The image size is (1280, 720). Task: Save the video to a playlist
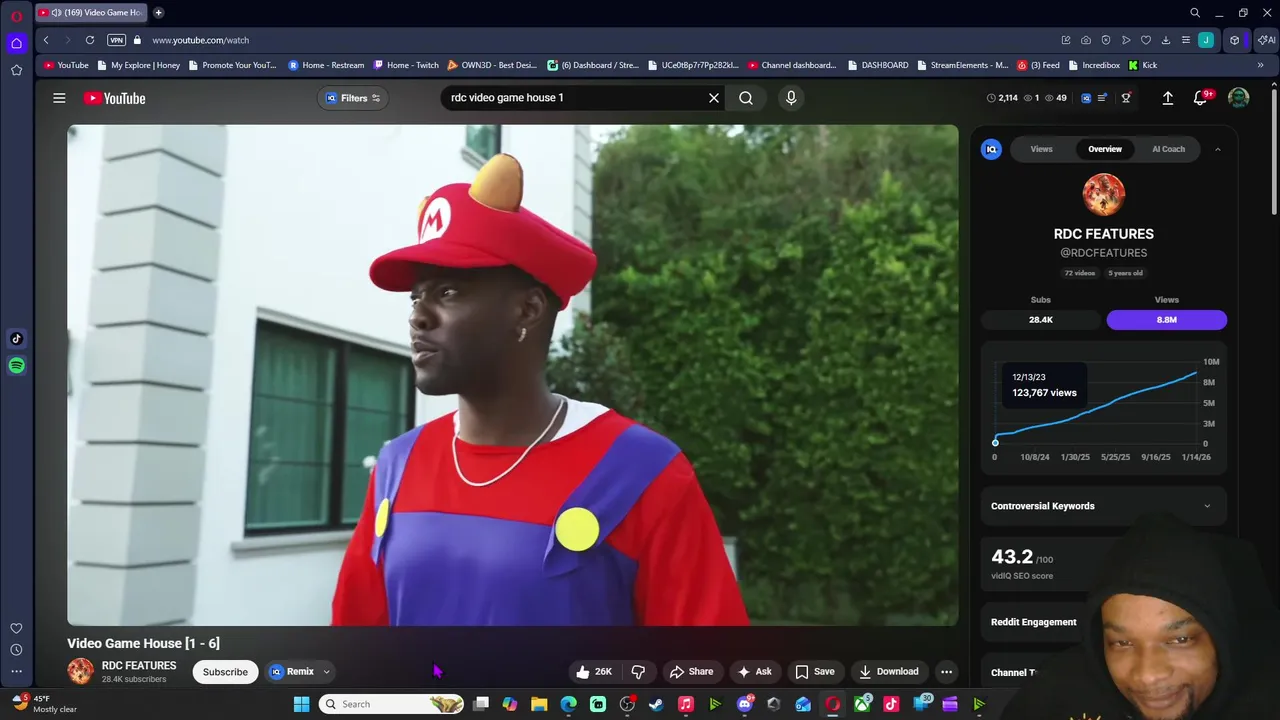814,672
